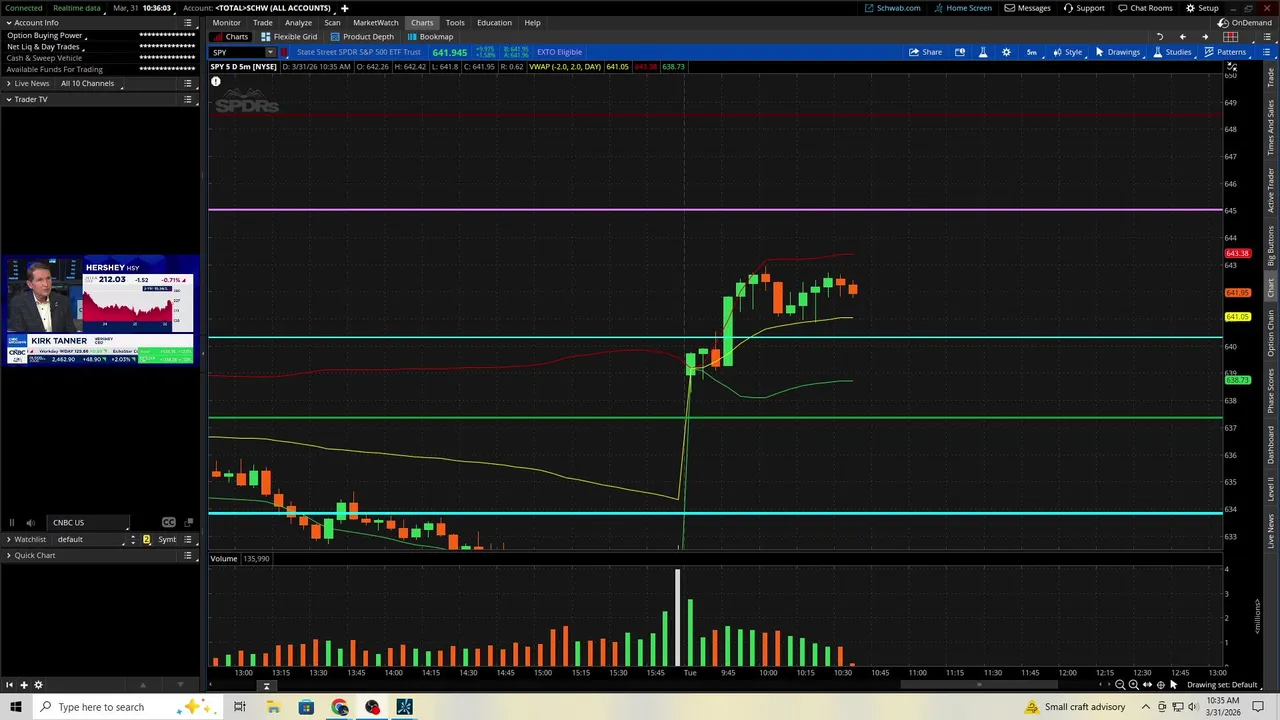Screen dimensions: 1280x720
Task: Click the chart info exclamation icon
Action: click(215, 81)
